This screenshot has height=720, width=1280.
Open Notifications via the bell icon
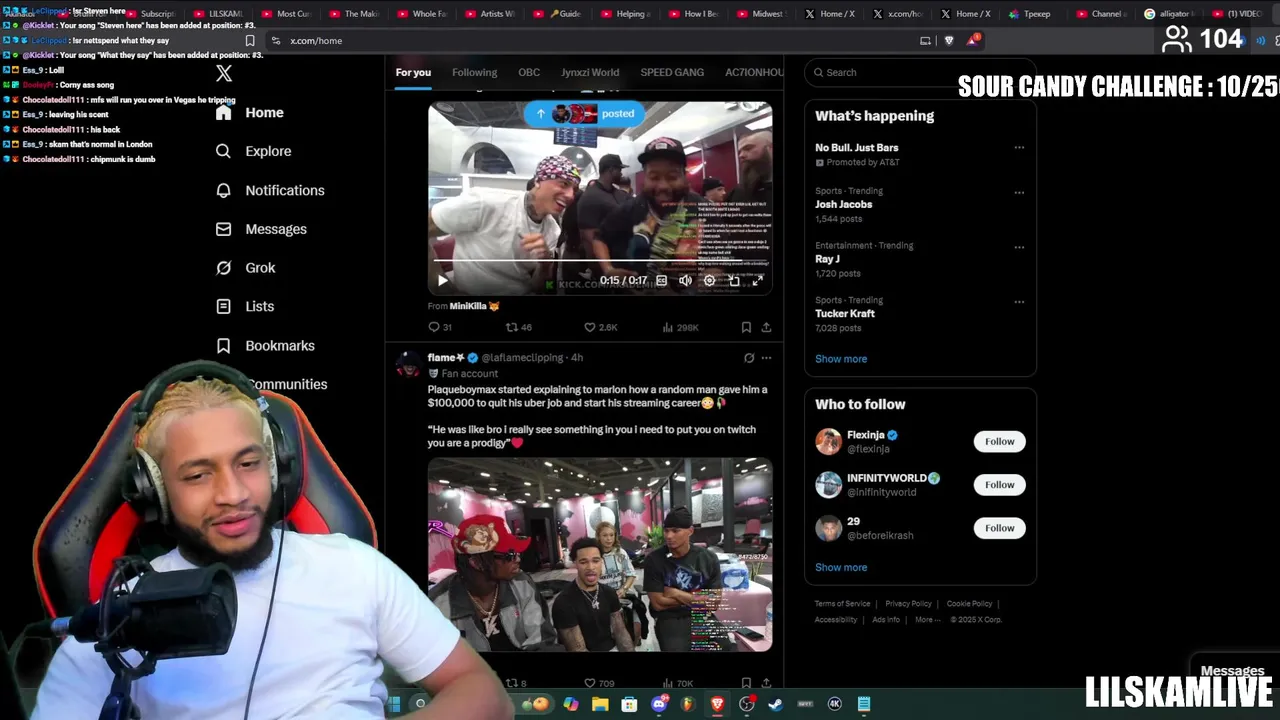pyautogui.click(x=270, y=190)
